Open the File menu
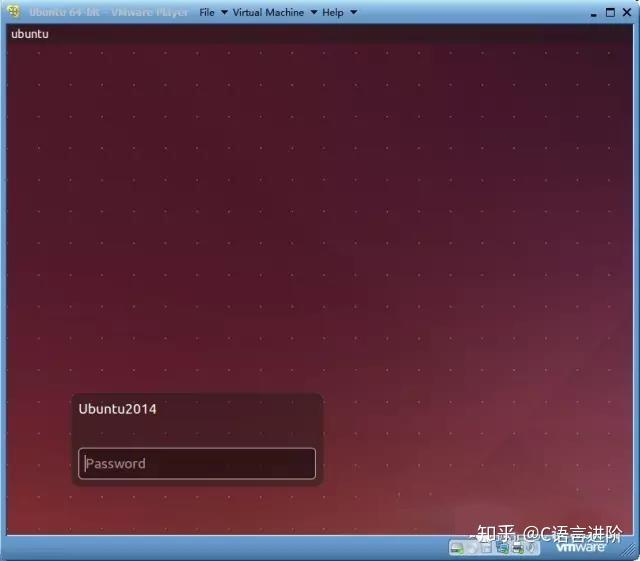This screenshot has width=640, height=561. (207, 13)
